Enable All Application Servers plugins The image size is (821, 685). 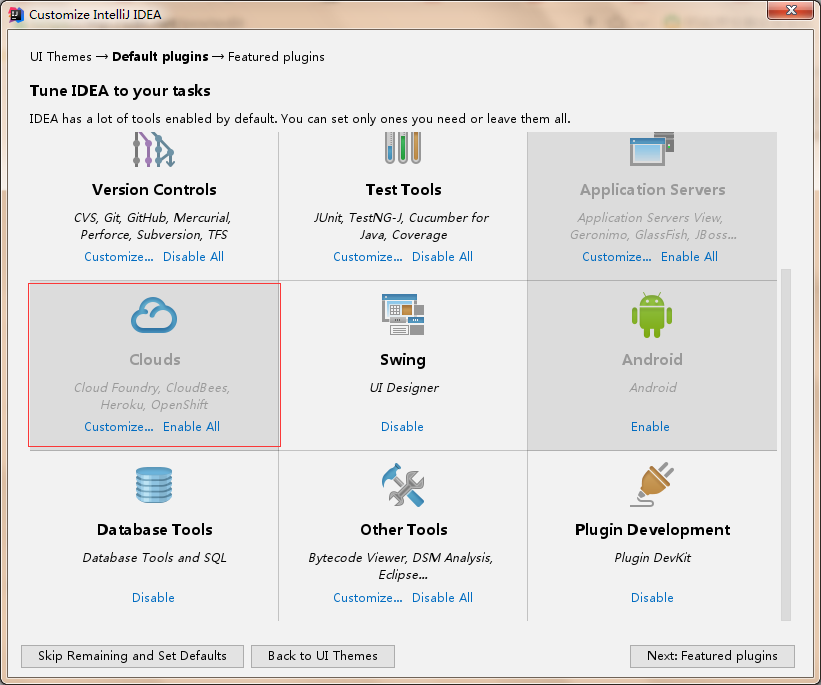689,257
